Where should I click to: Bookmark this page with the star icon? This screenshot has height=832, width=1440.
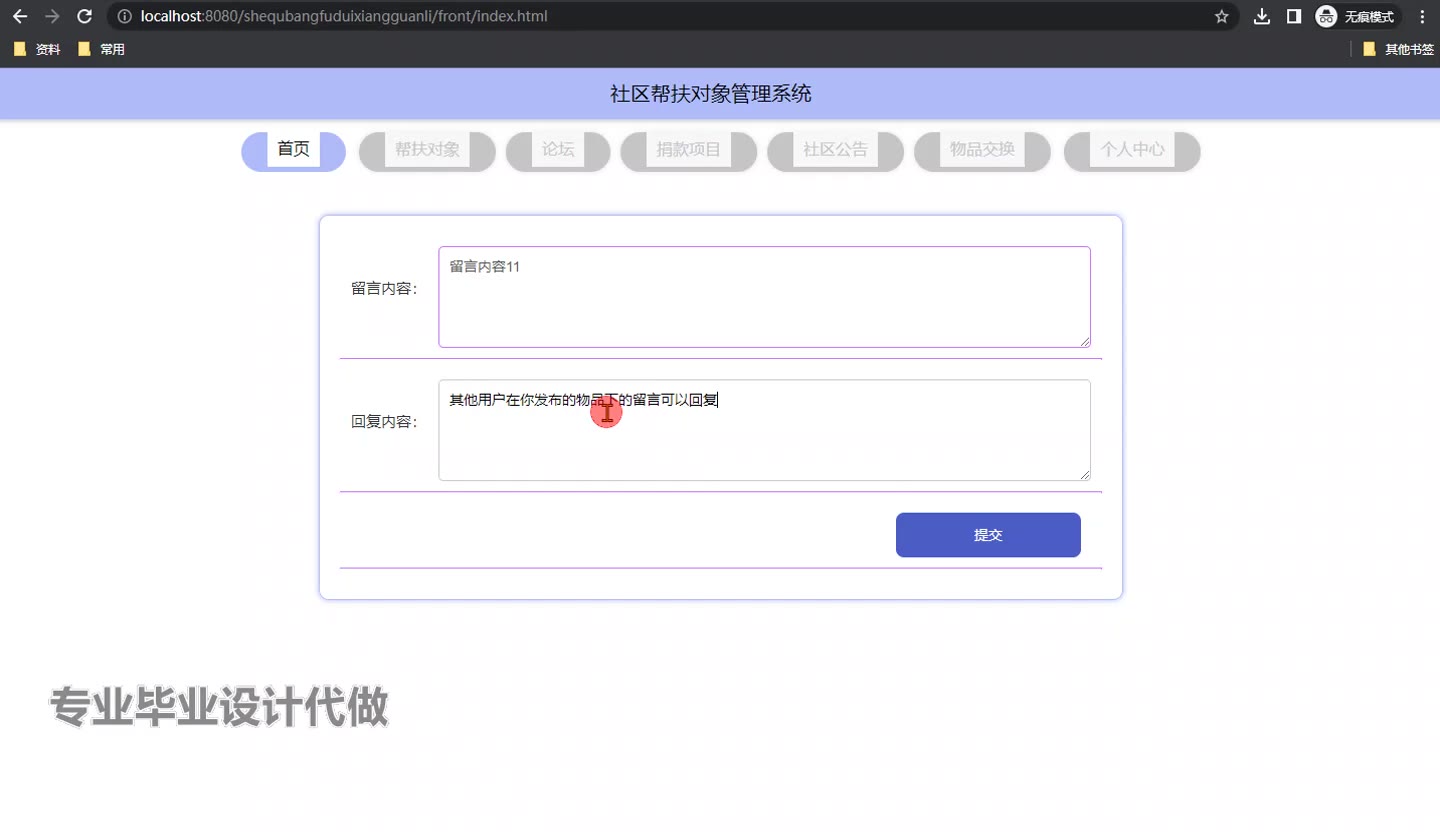[x=1221, y=16]
